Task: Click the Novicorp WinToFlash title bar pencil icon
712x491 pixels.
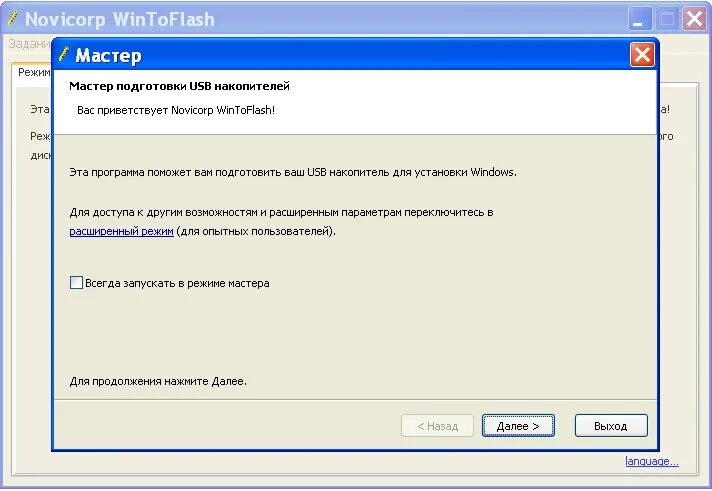Action: coord(13,18)
